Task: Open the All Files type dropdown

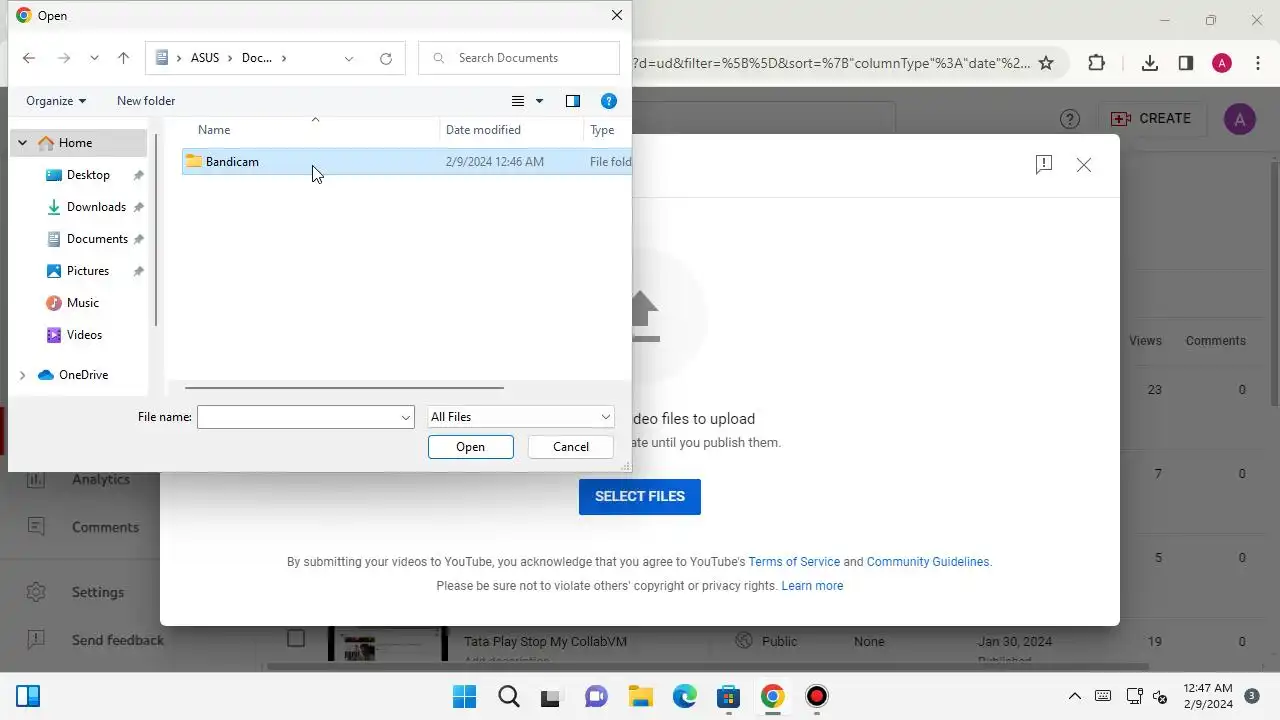Action: [520, 417]
